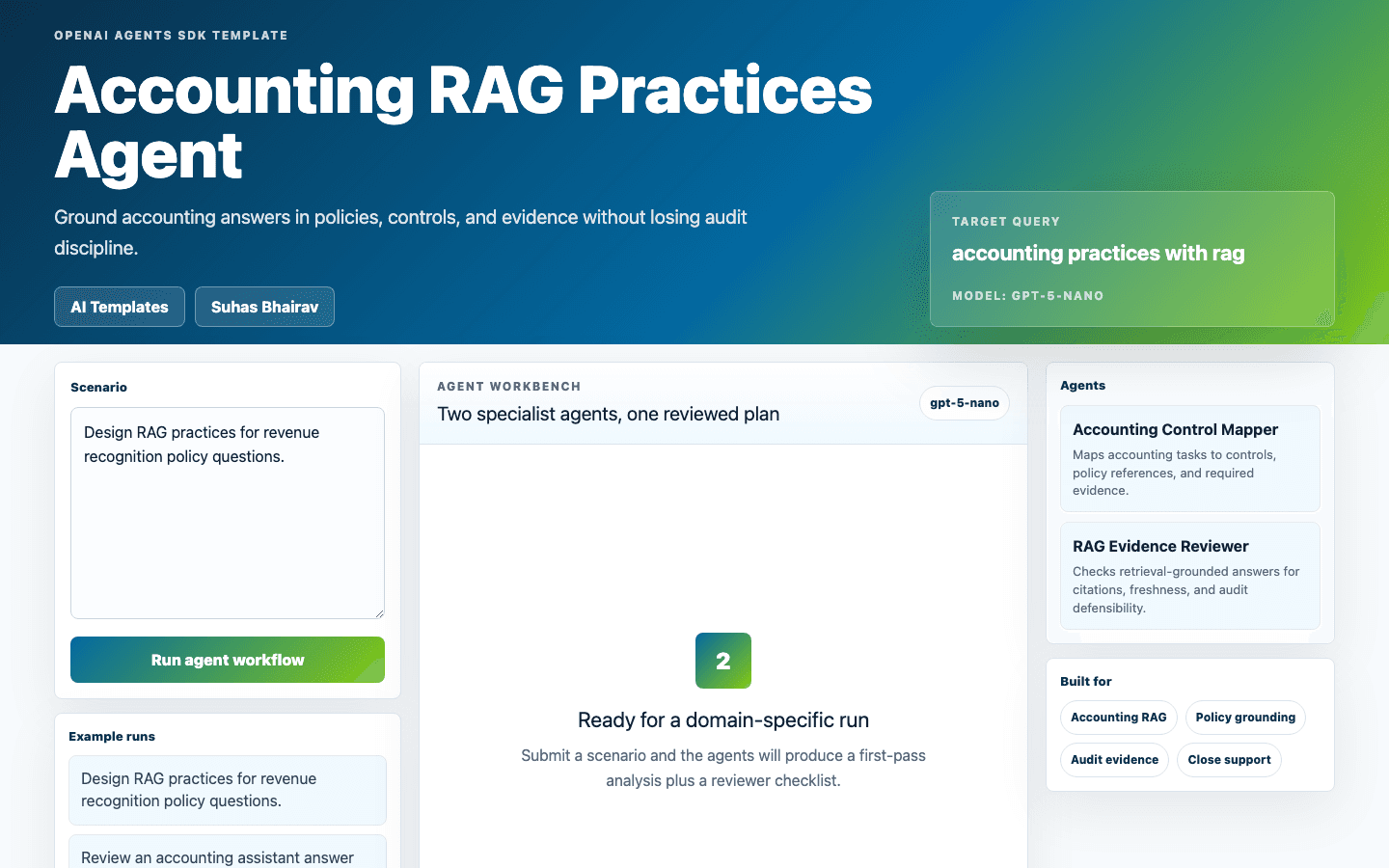
Task: Click the 'Built for' heading
Action: tap(1086, 682)
